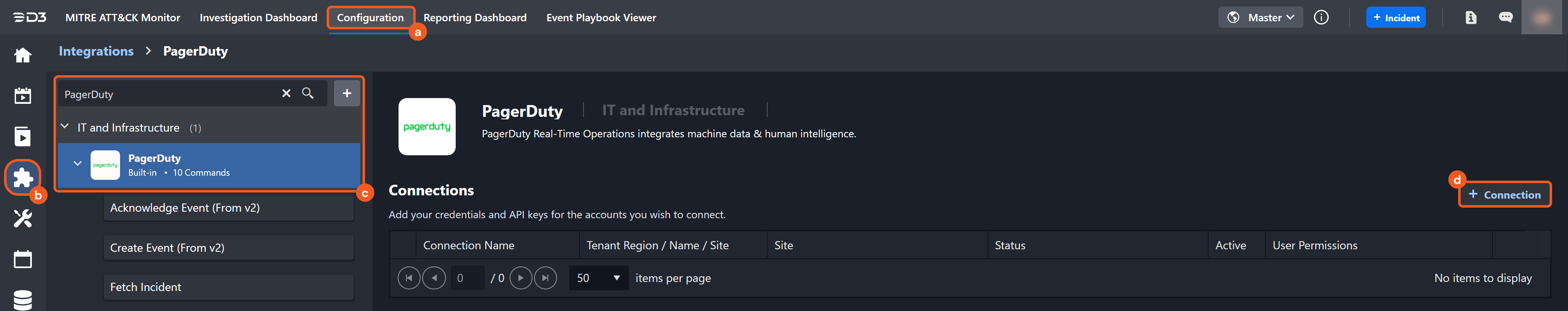The width and height of the screenshot is (1568, 311).
Task: Click the blue + Incident button
Action: coord(1395,18)
